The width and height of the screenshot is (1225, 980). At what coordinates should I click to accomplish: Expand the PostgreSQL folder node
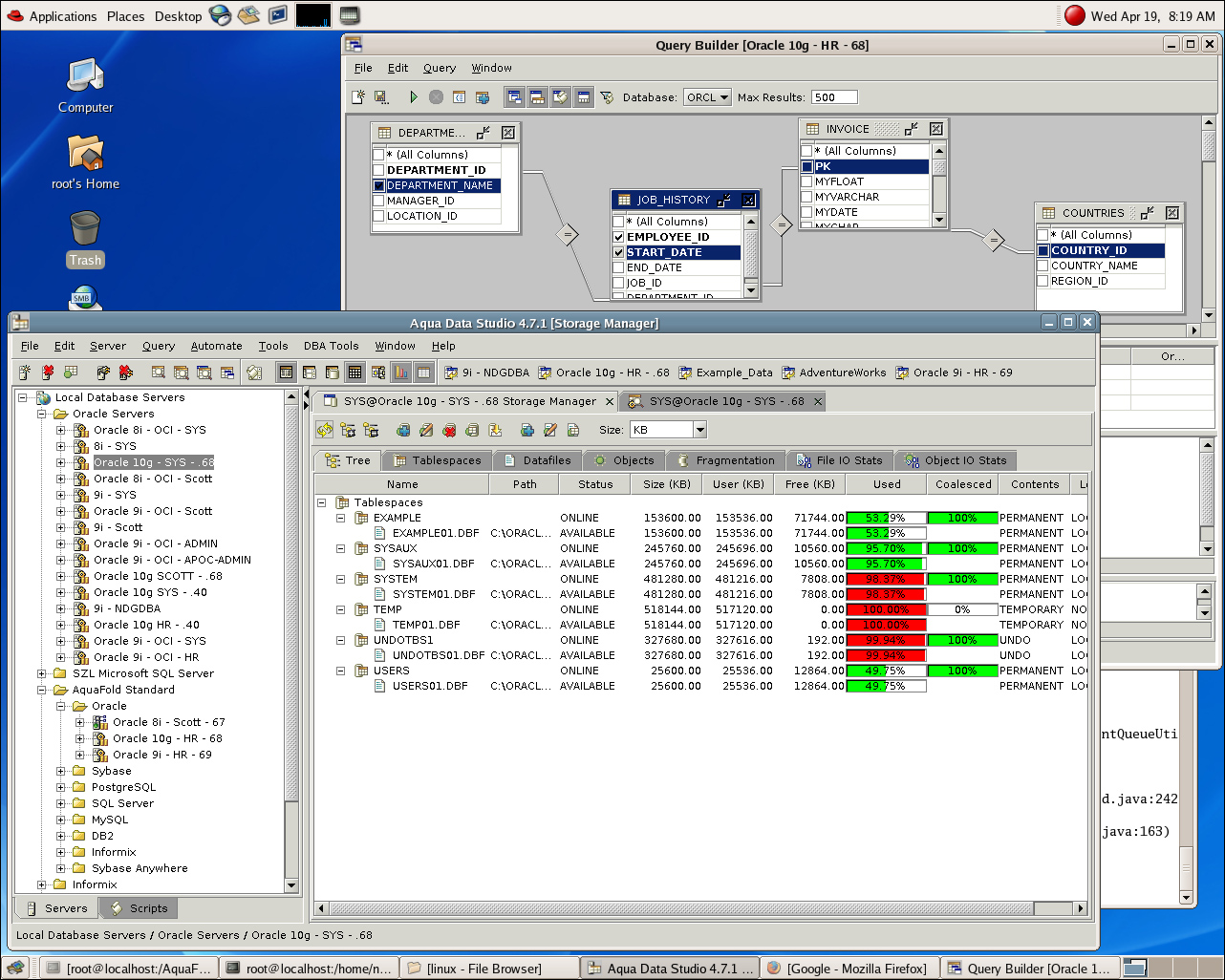coord(61,787)
